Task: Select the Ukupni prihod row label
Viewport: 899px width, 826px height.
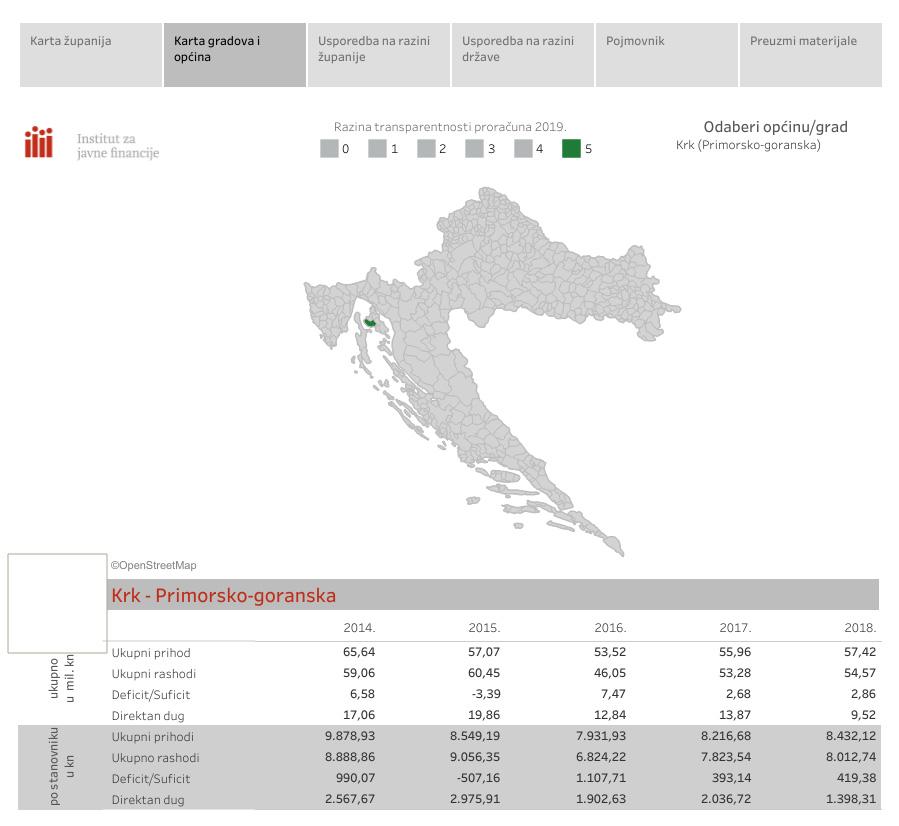Action: pos(151,653)
